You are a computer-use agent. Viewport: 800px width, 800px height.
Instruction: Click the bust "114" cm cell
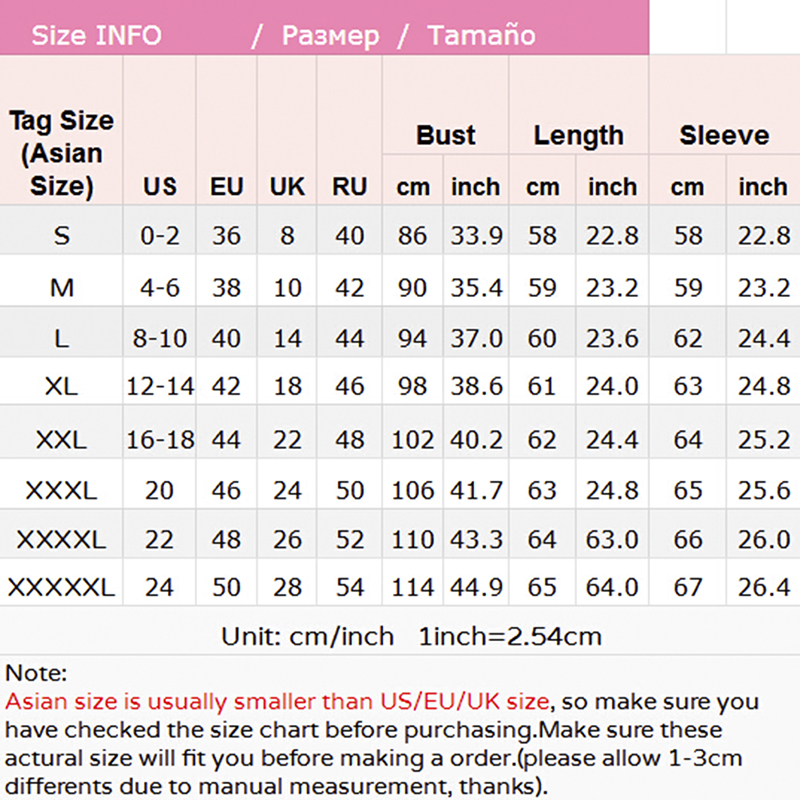pos(412,587)
